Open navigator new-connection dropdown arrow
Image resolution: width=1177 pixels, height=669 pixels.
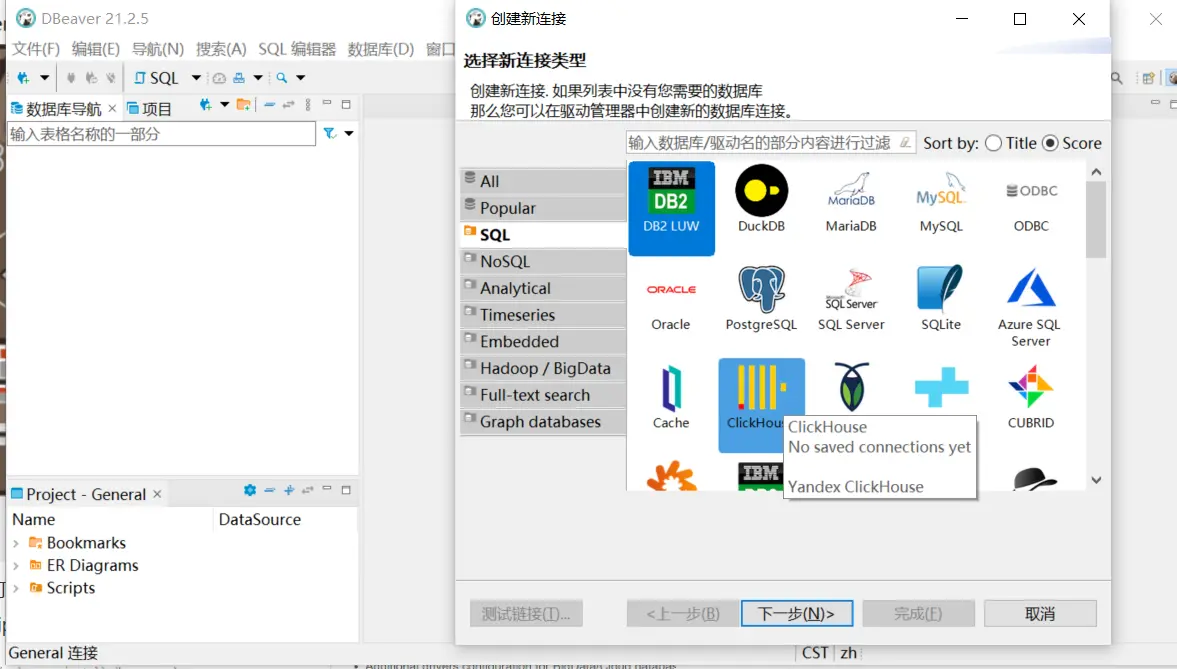[224, 105]
